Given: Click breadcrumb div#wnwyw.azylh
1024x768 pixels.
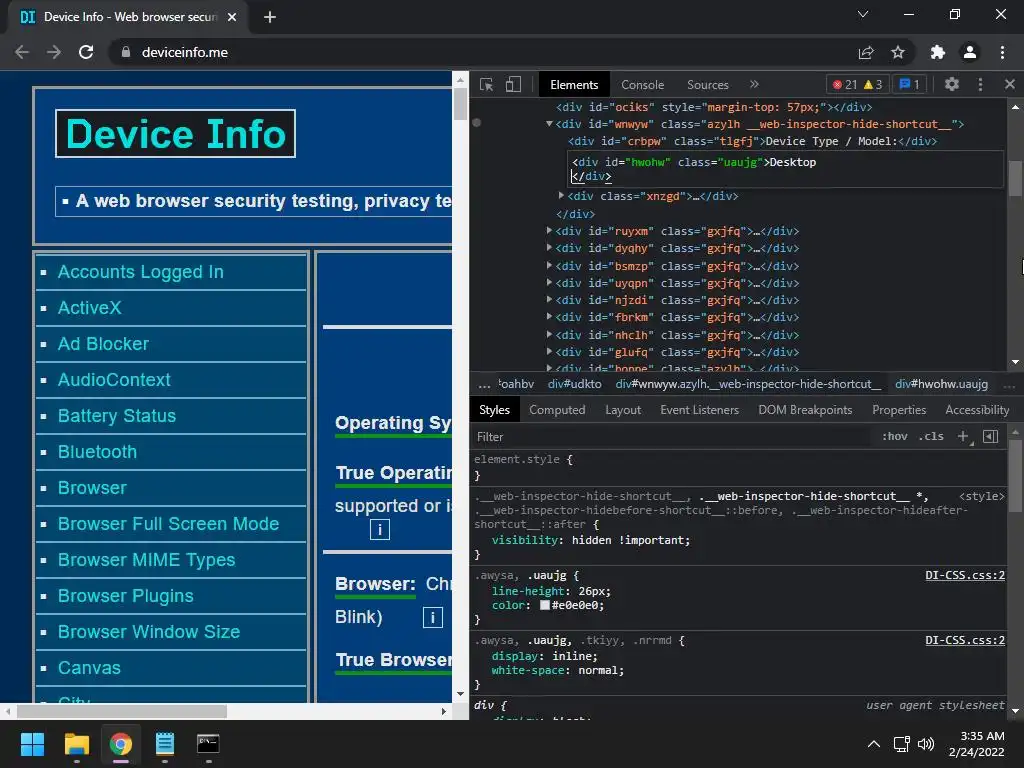Looking at the screenshot, I should pos(748,384).
